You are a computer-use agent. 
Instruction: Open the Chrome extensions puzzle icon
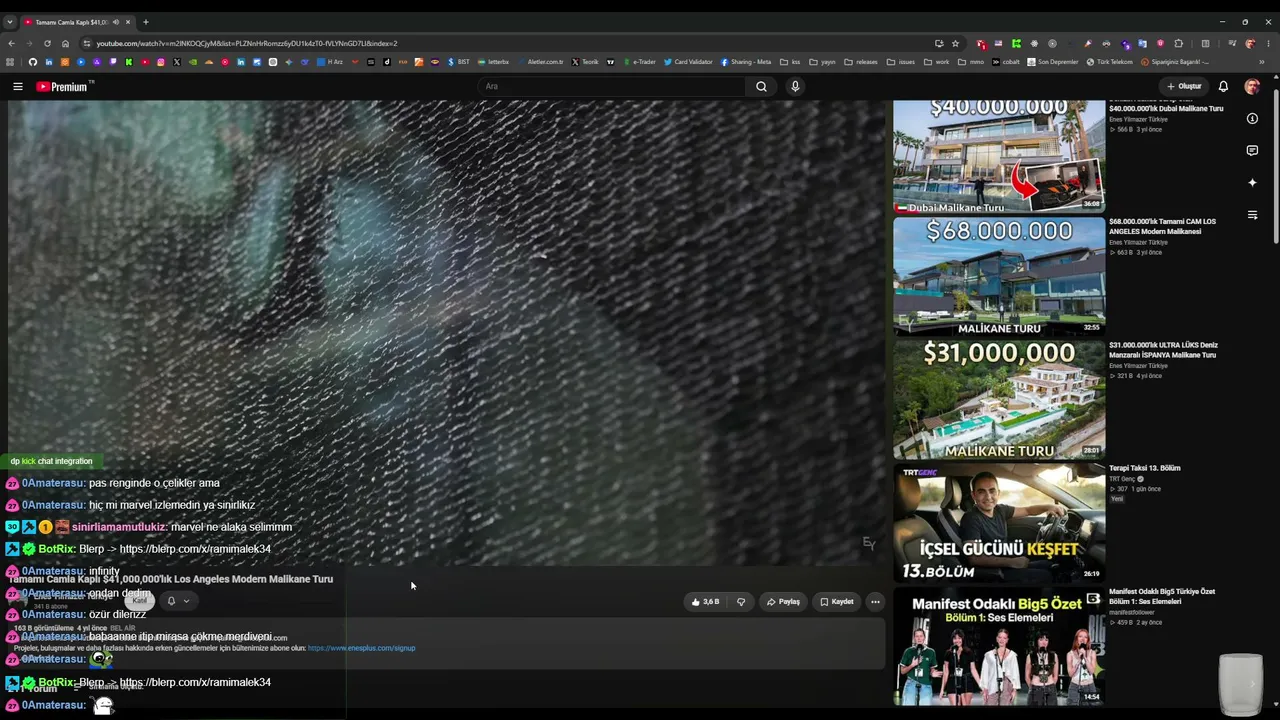(x=1178, y=43)
